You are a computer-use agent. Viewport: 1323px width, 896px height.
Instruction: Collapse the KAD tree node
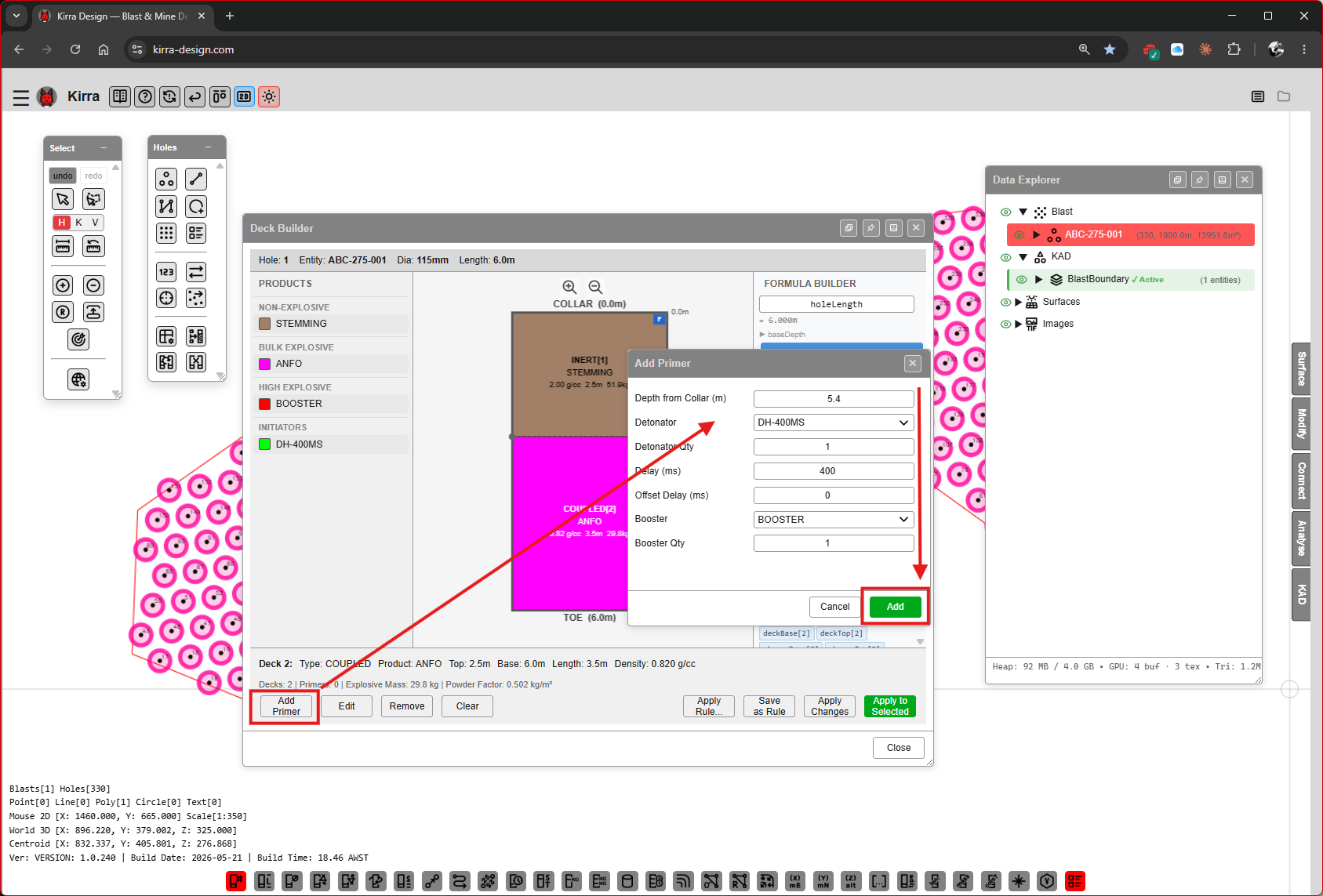coord(1023,257)
